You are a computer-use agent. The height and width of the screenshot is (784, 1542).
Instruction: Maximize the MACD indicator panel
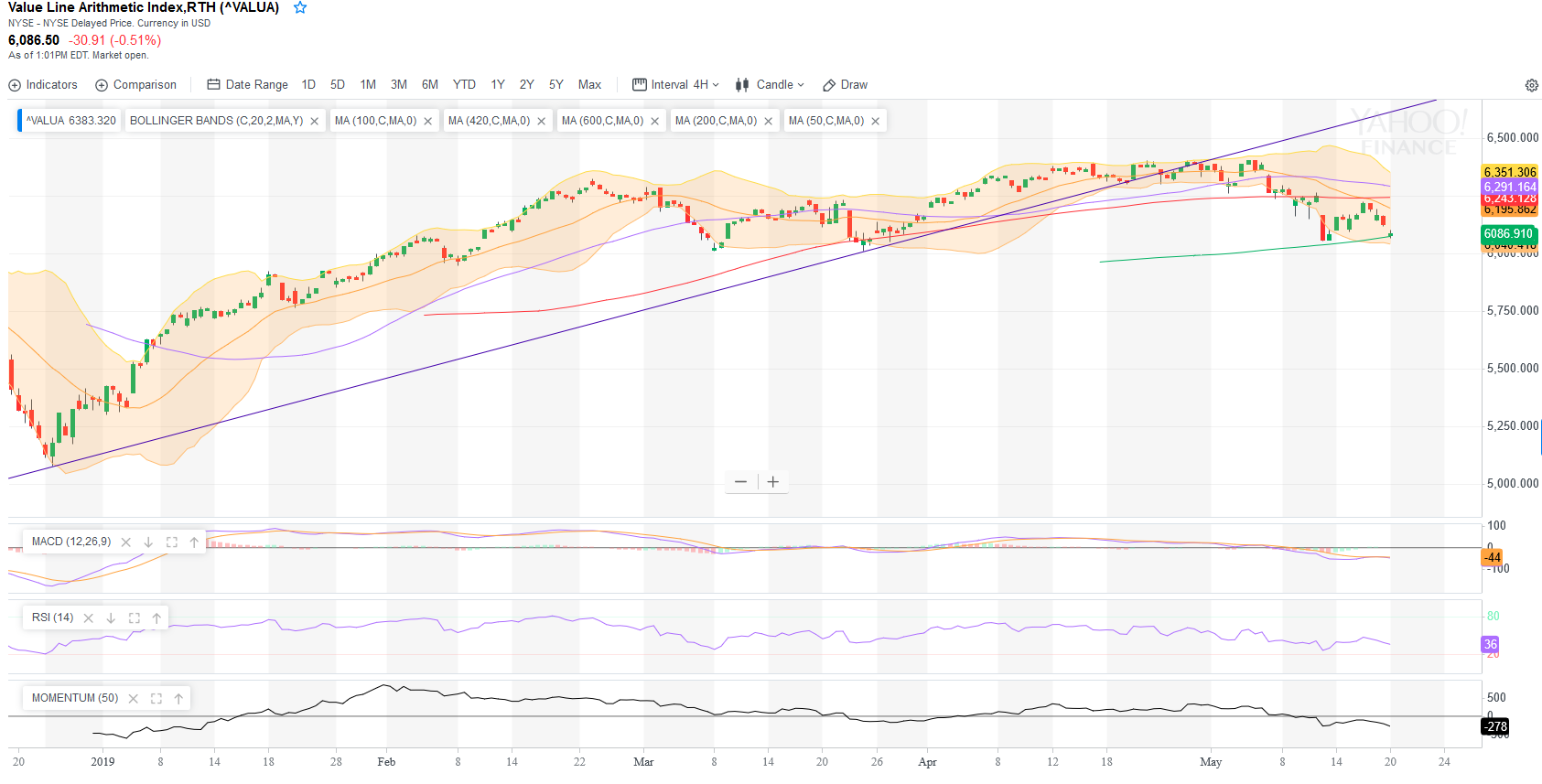[171, 542]
